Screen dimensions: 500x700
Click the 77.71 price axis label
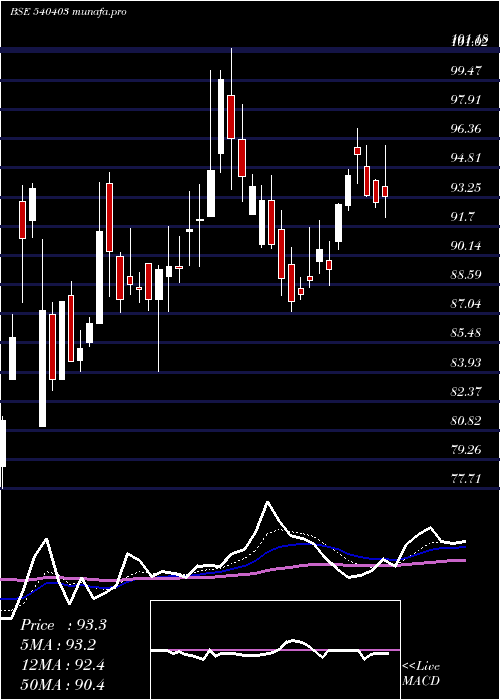tap(466, 479)
